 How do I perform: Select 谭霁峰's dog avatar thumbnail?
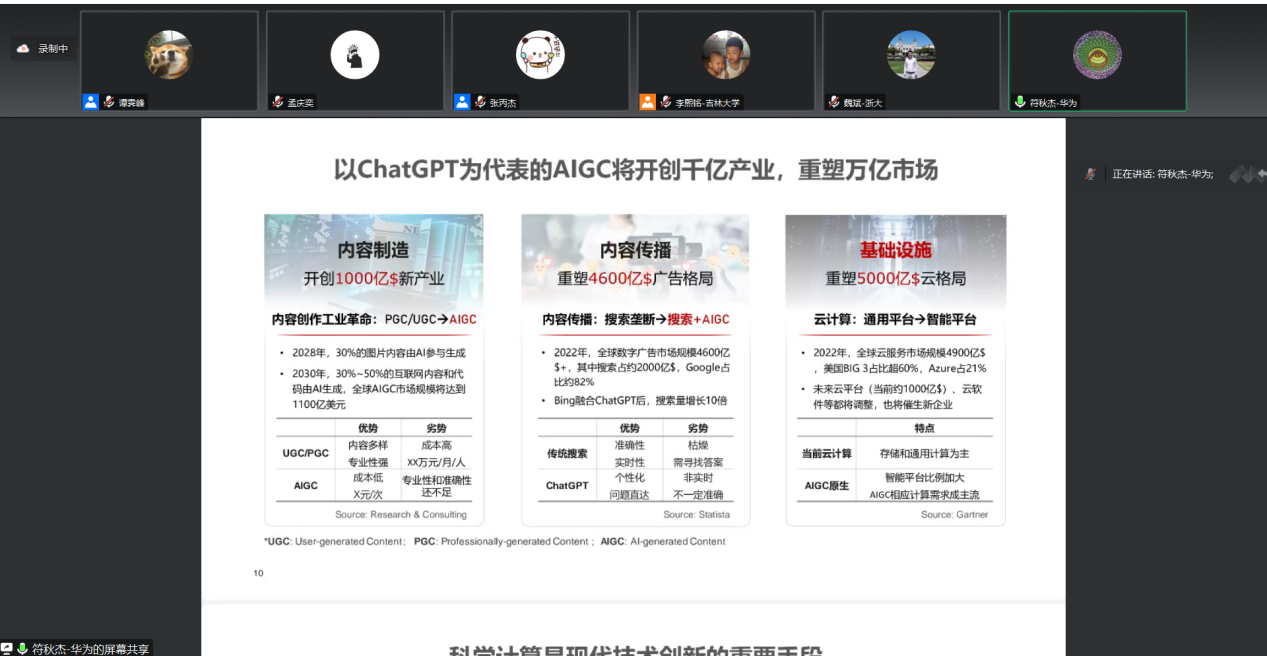[x=168, y=55]
